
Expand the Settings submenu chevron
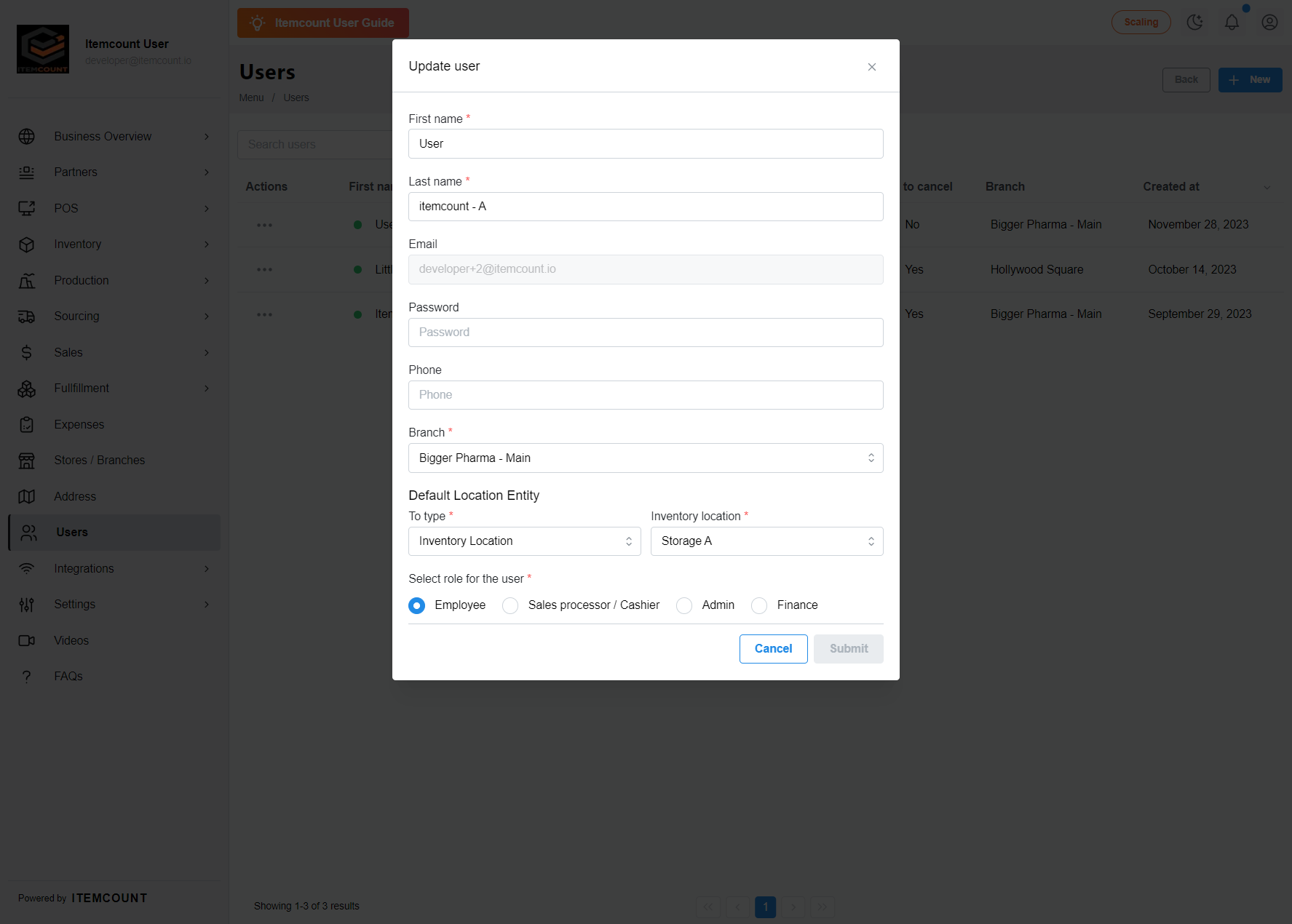coord(207,605)
